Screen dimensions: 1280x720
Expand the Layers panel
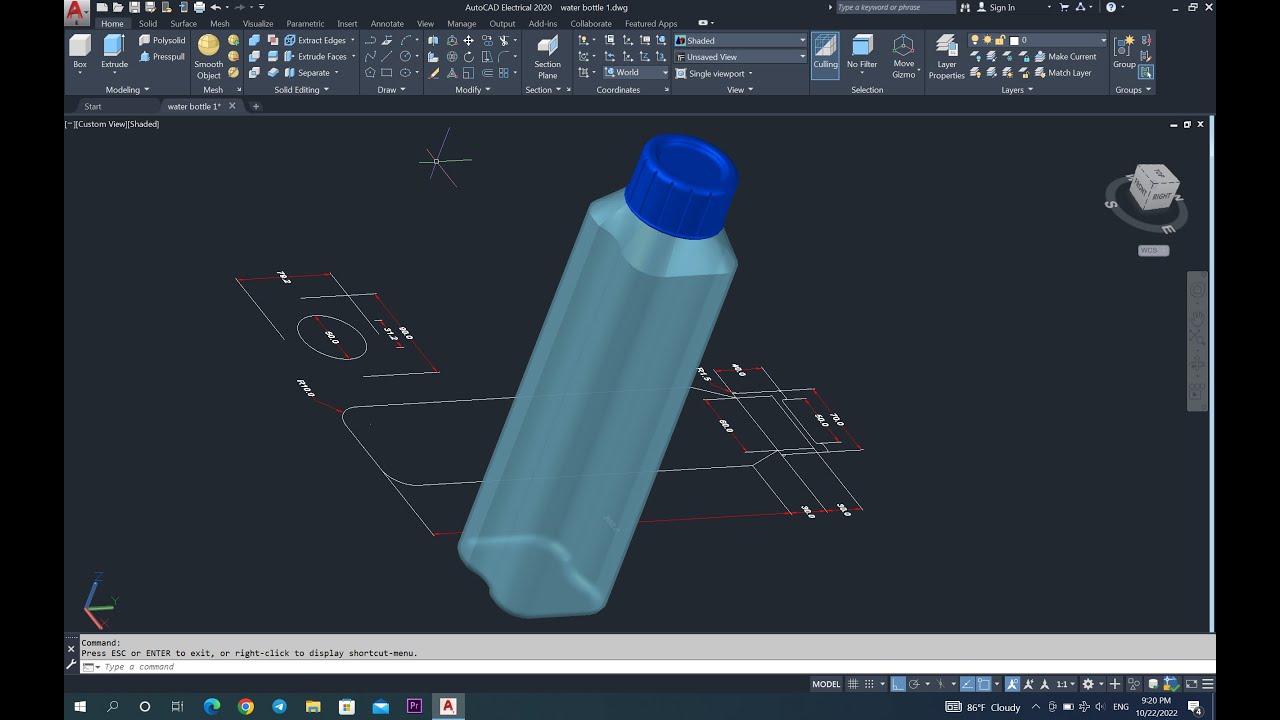click(1018, 90)
